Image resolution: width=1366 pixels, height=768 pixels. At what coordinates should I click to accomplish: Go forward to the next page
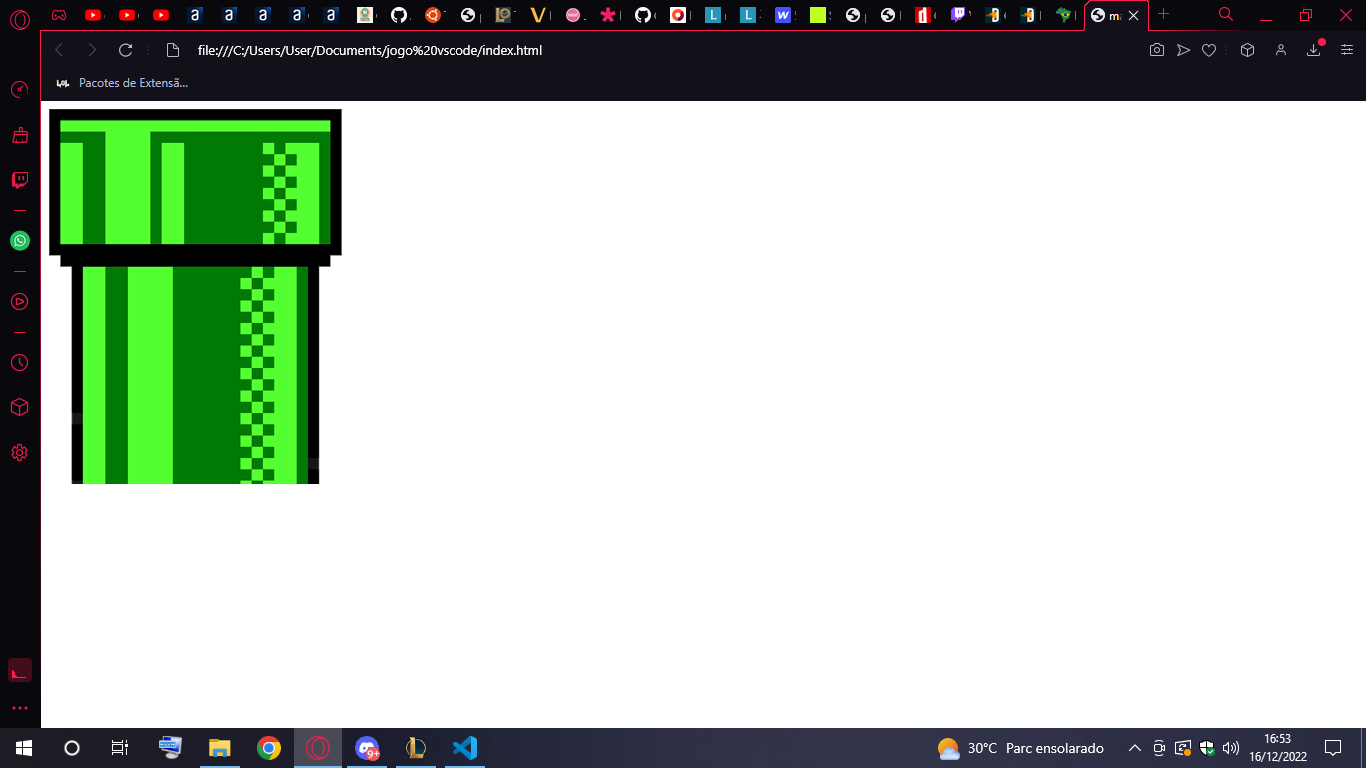92,50
